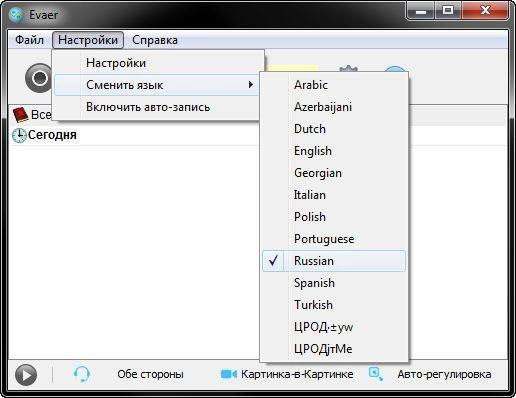Click the Авто-регулировка resize icon
The width and height of the screenshot is (516, 398).
point(376,374)
